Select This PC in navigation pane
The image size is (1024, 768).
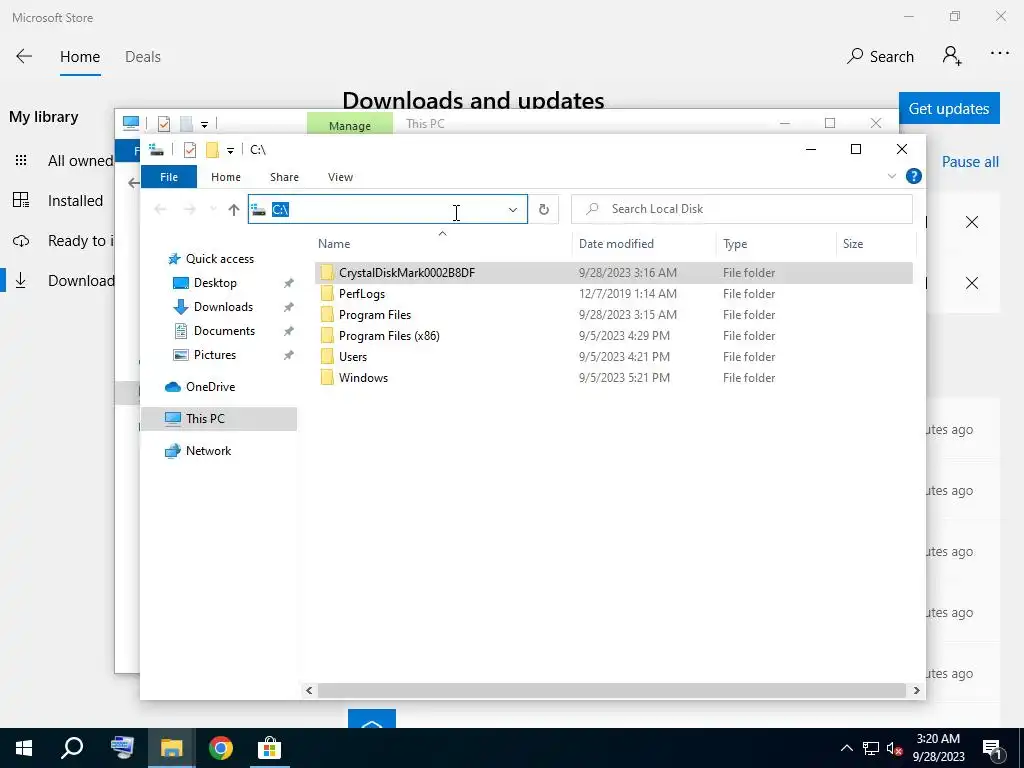click(219, 419)
